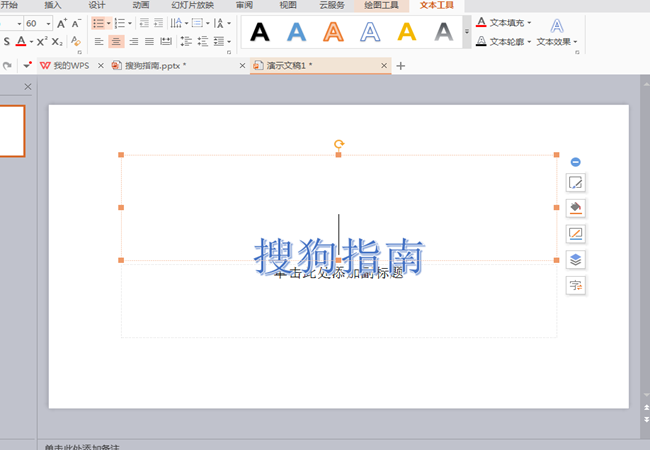Align the text to the left
Image resolution: width=650 pixels, height=450 pixels.
tap(99, 41)
